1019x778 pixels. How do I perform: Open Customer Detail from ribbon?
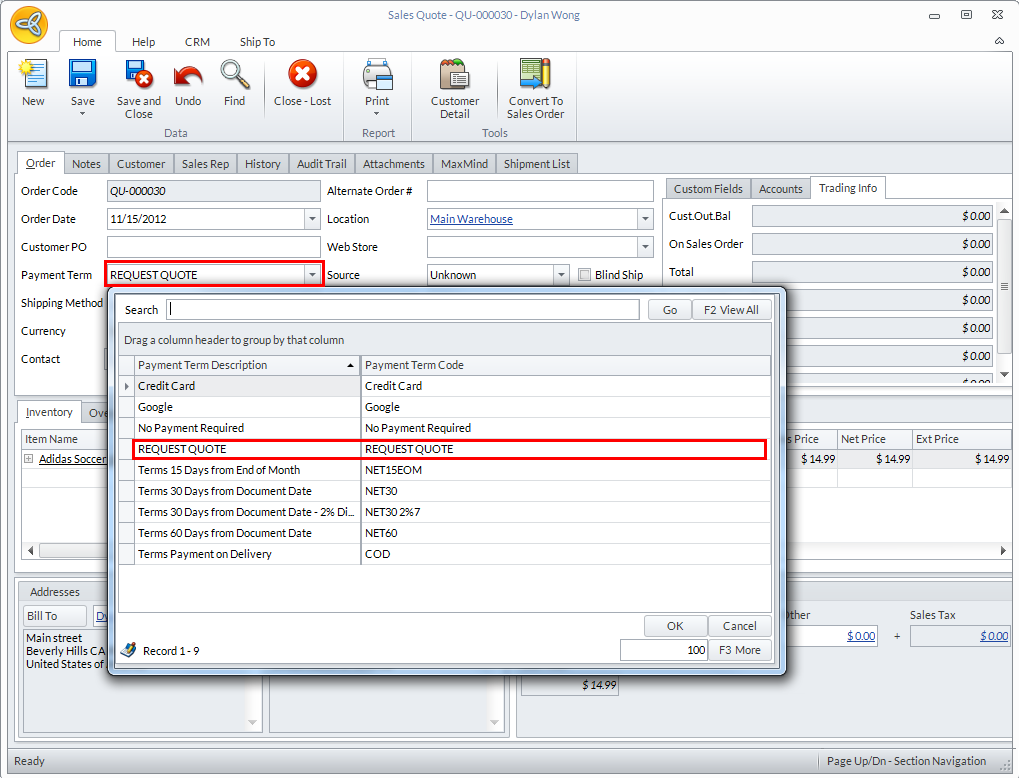[455, 76]
